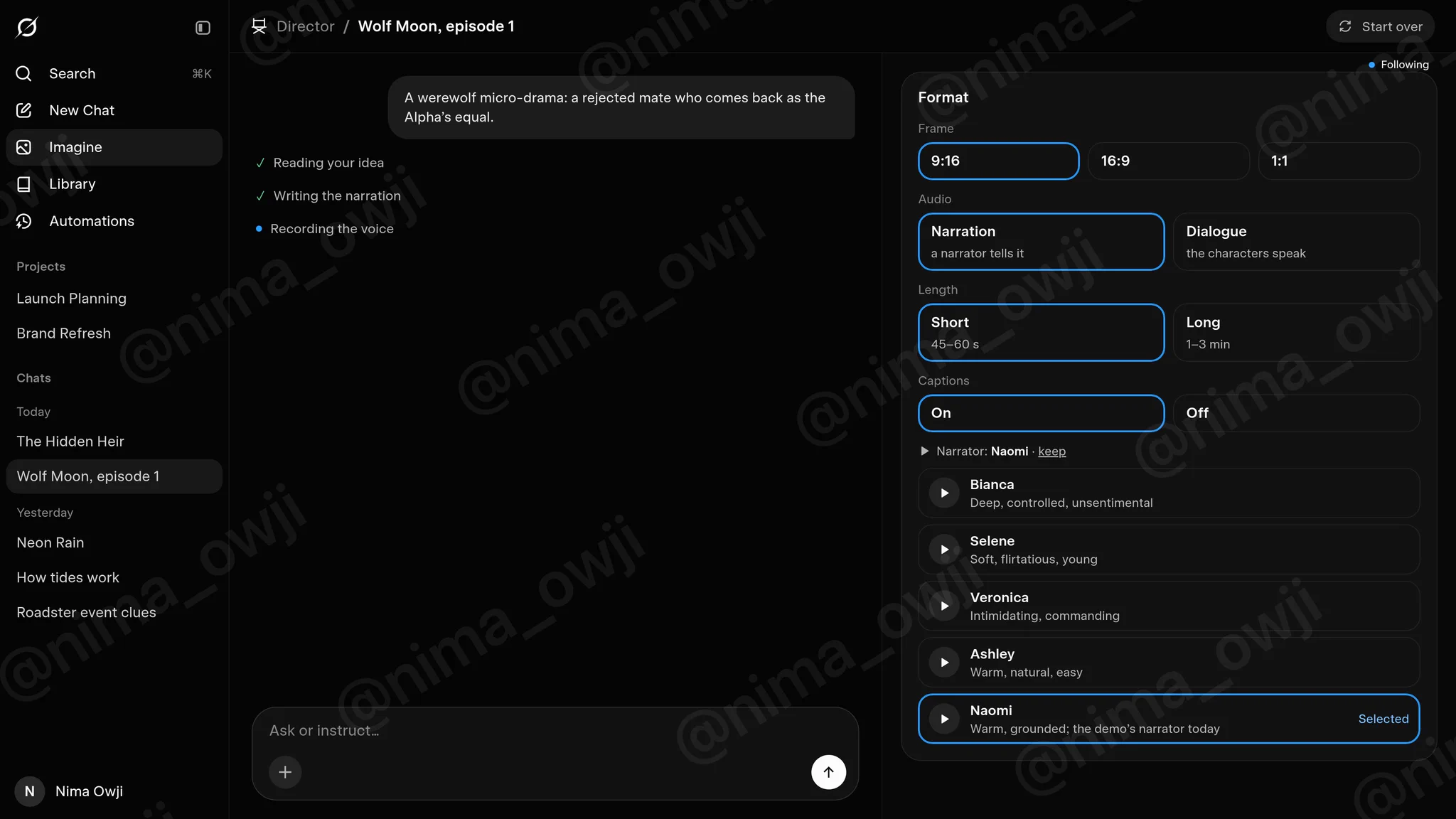Screen dimensions: 1456x819
Task: Click the Library book icon
Action: point(23,184)
